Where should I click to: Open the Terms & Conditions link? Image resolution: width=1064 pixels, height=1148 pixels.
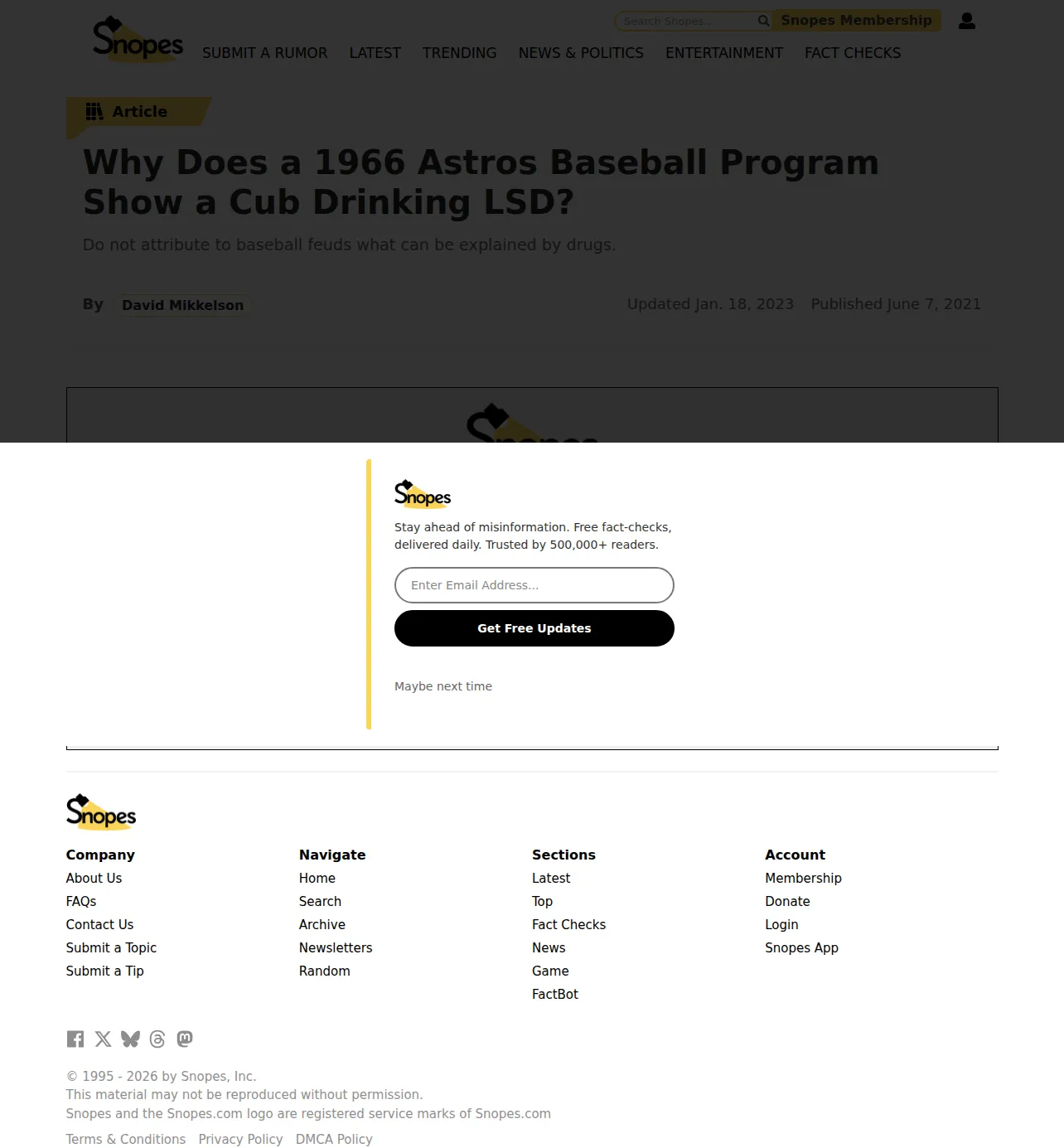pyautogui.click(x=126, y=1139)
